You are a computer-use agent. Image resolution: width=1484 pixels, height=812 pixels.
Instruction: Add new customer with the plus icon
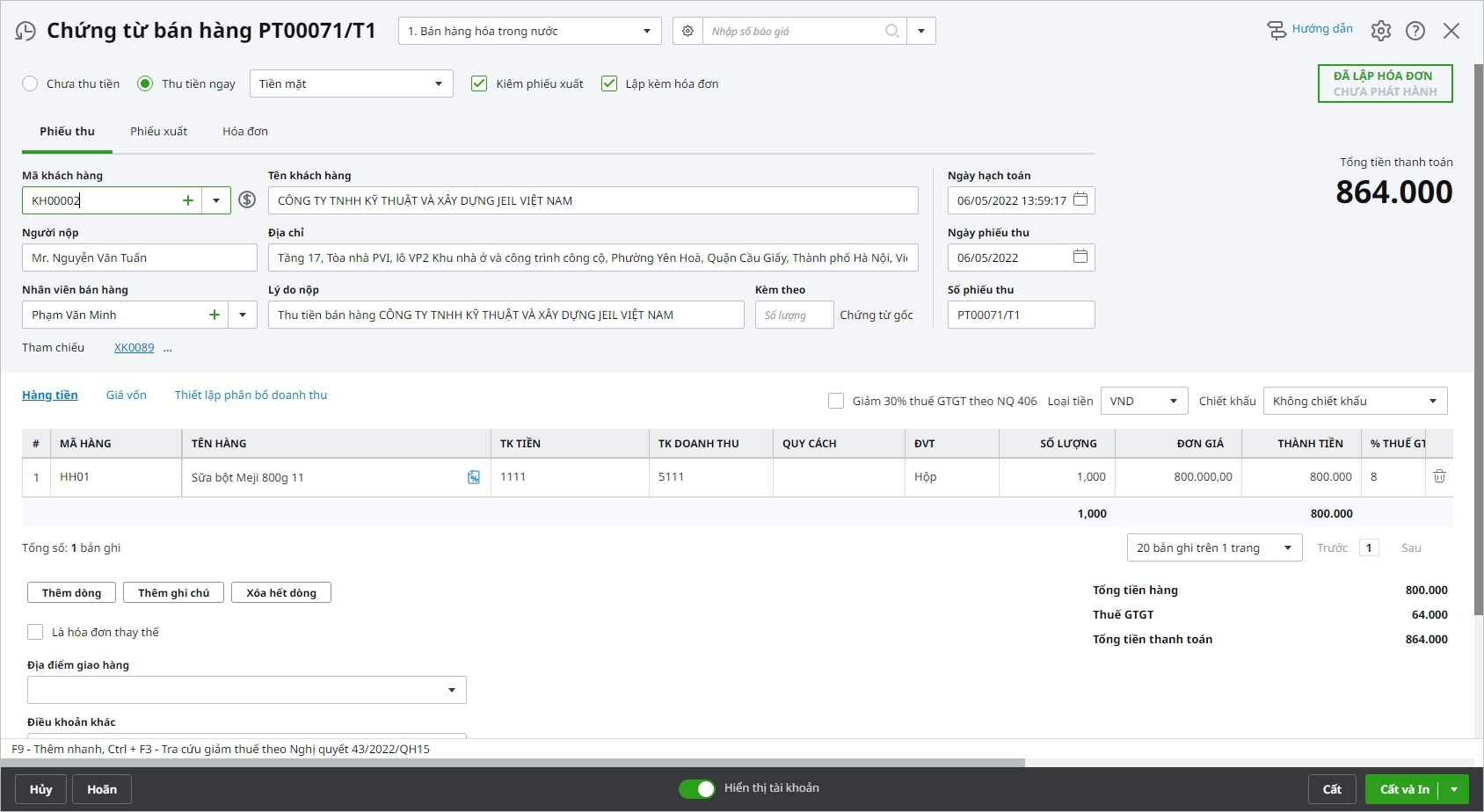187,200
